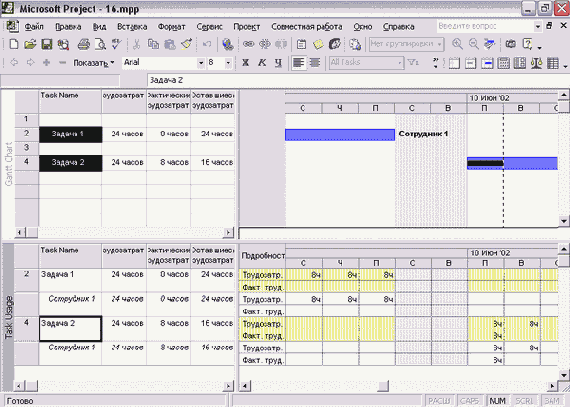
Task: Click the entry bar field showing Задача 2
Action: (x=358, y=80)
